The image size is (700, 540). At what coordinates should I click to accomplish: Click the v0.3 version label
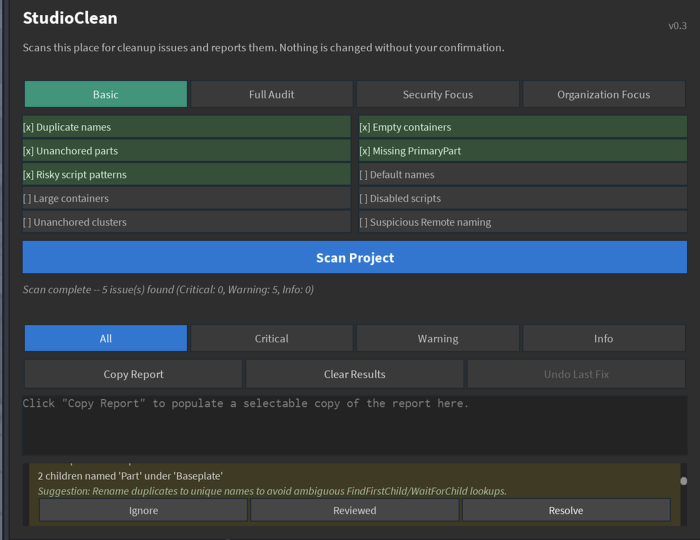[677, 25]
